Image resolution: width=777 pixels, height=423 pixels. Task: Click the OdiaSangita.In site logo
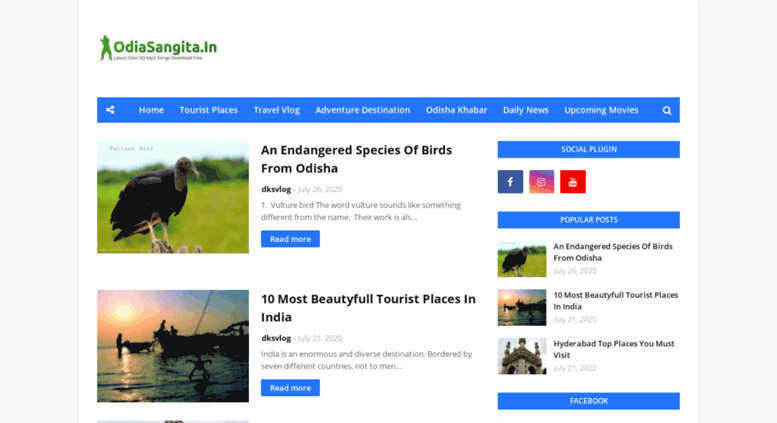coord(158,48)
